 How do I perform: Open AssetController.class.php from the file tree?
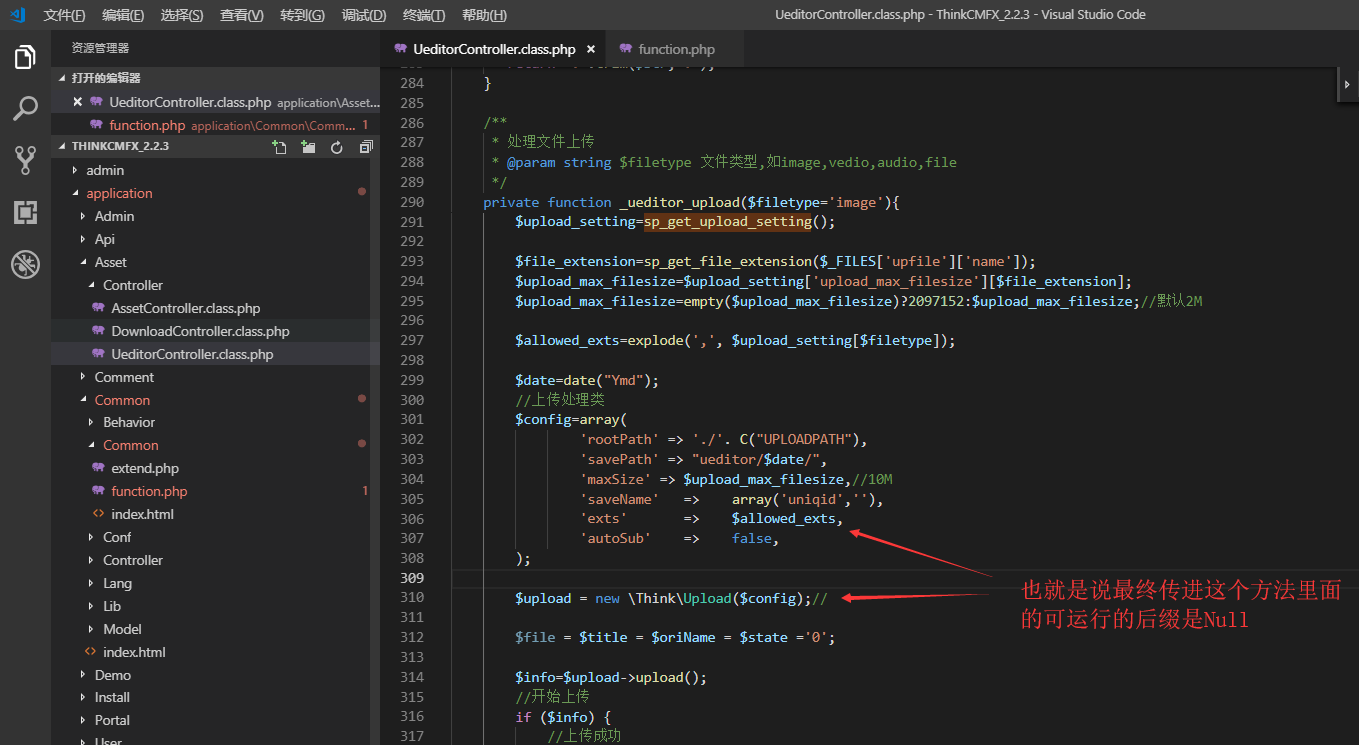click(x=185, y=308)
